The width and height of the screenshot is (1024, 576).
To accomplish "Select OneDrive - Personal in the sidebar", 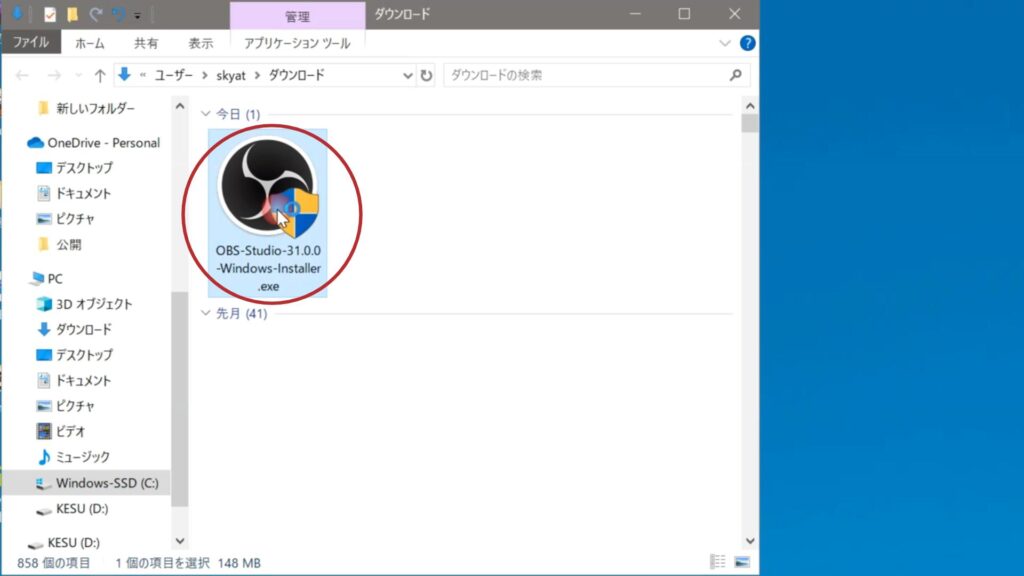I will pyautogui.click(x=103, y=143).
